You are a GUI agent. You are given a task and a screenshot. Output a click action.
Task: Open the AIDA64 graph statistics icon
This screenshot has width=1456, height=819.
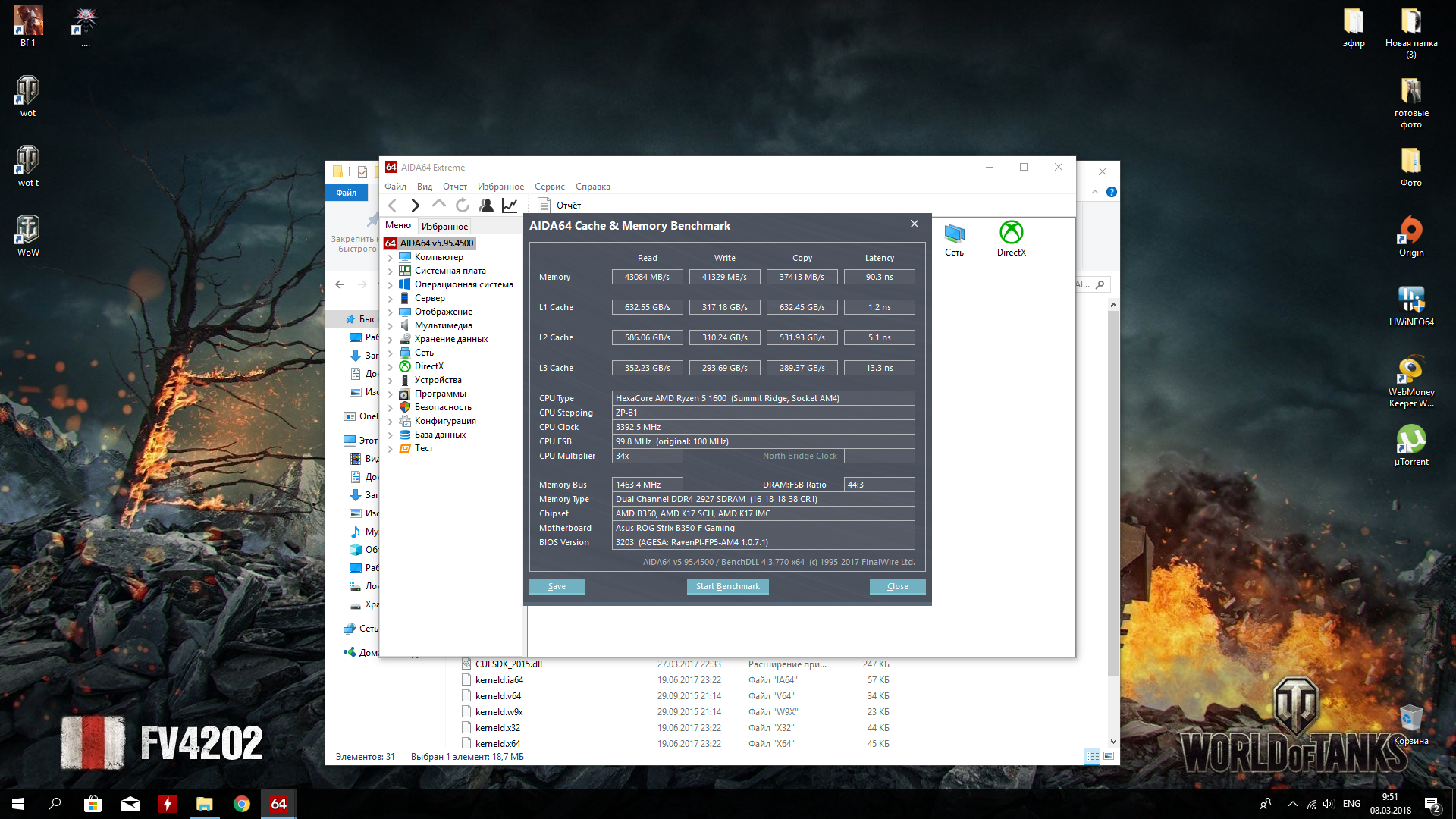510,206
